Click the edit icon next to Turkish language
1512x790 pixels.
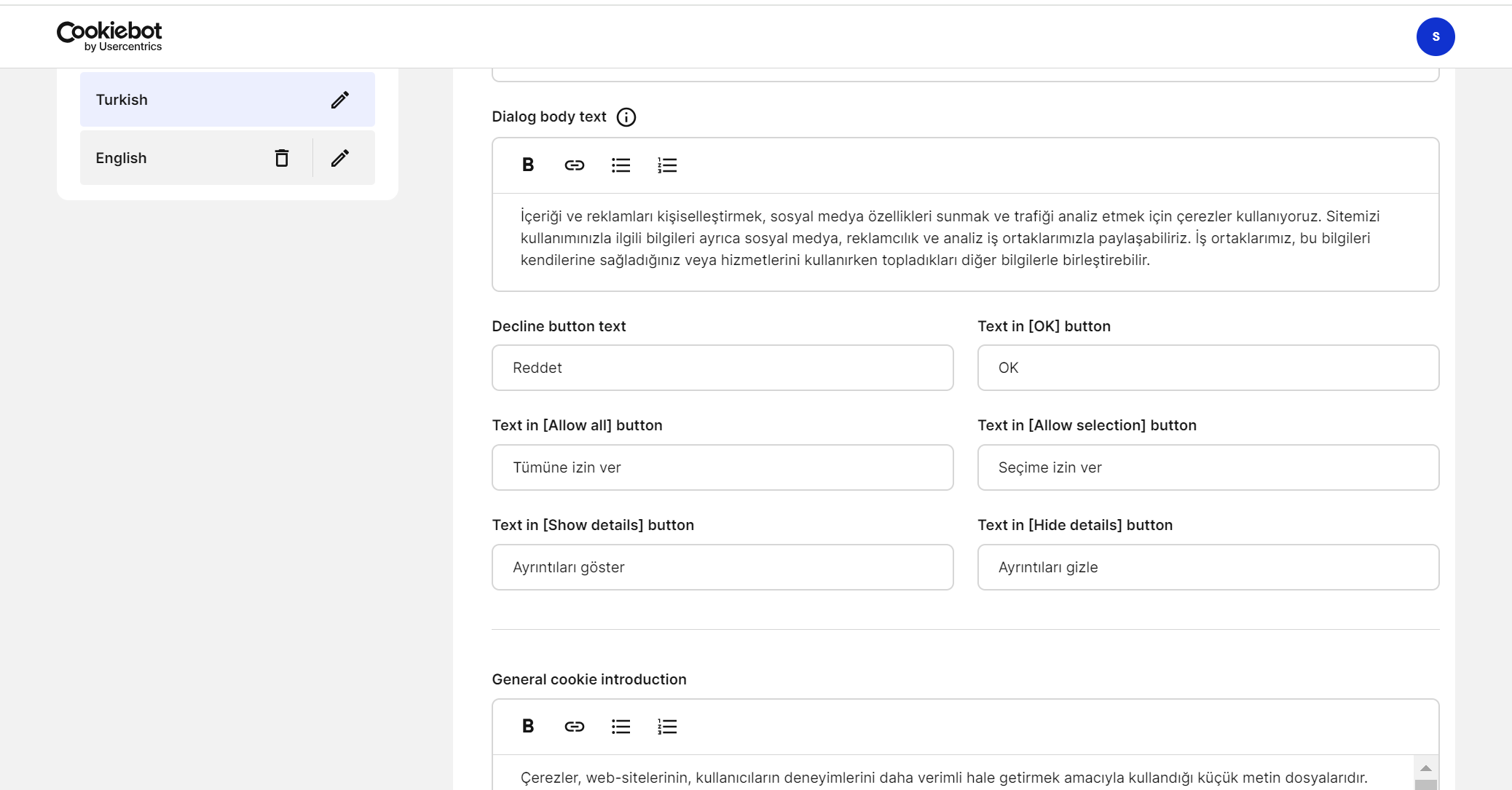click(x=339, y=99)
